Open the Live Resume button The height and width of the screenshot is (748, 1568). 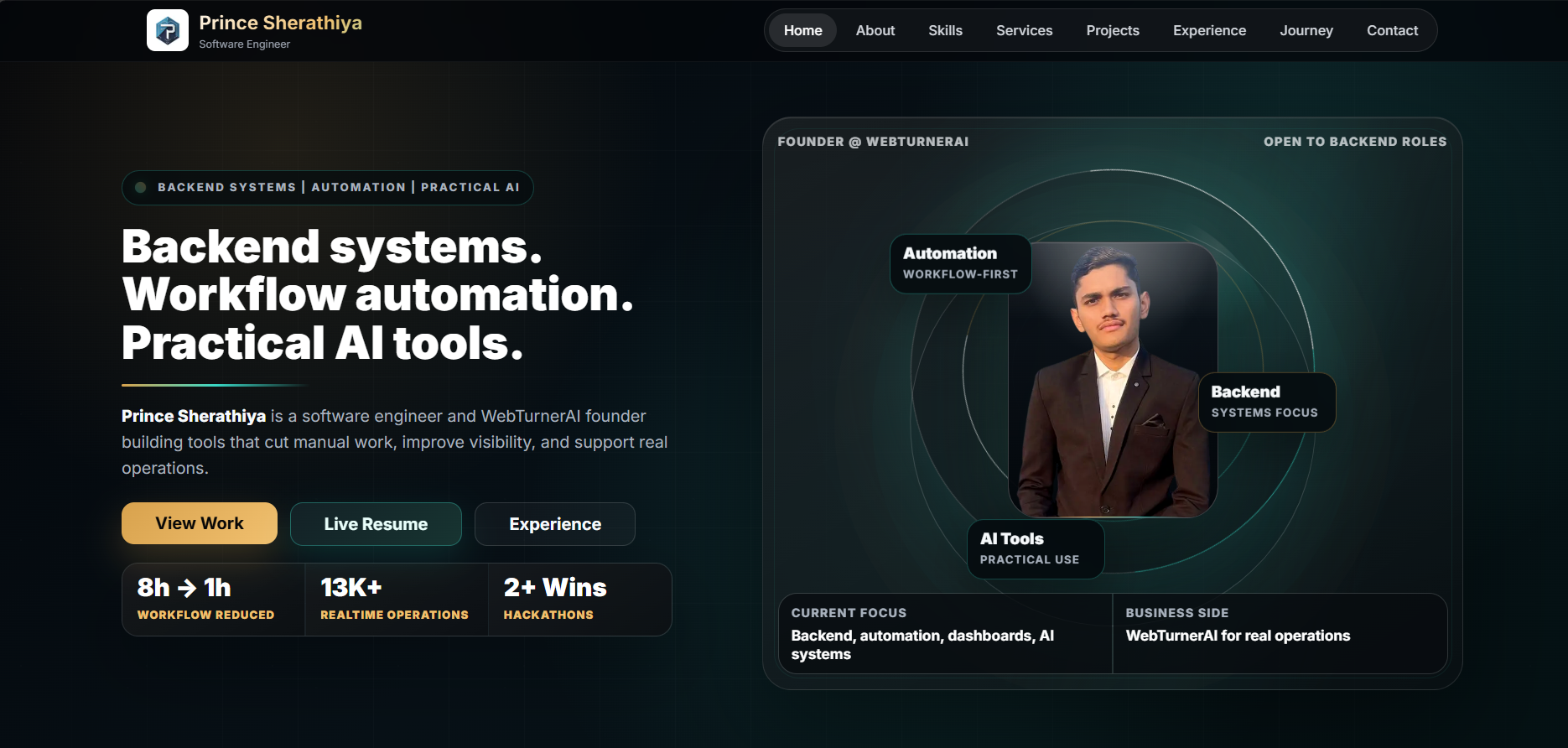coord(376,524)
